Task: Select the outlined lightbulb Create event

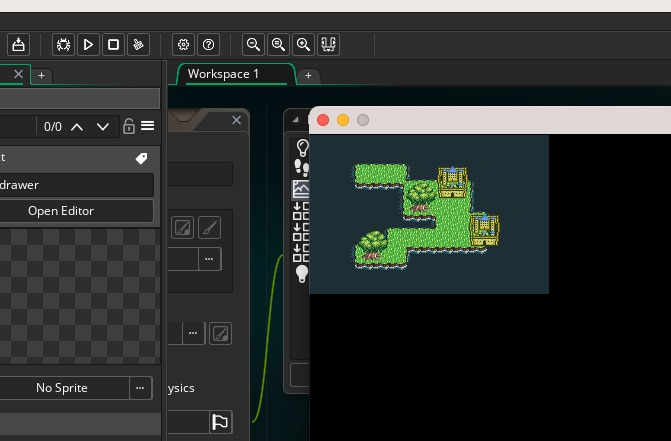Action: (x=303, y=148)
